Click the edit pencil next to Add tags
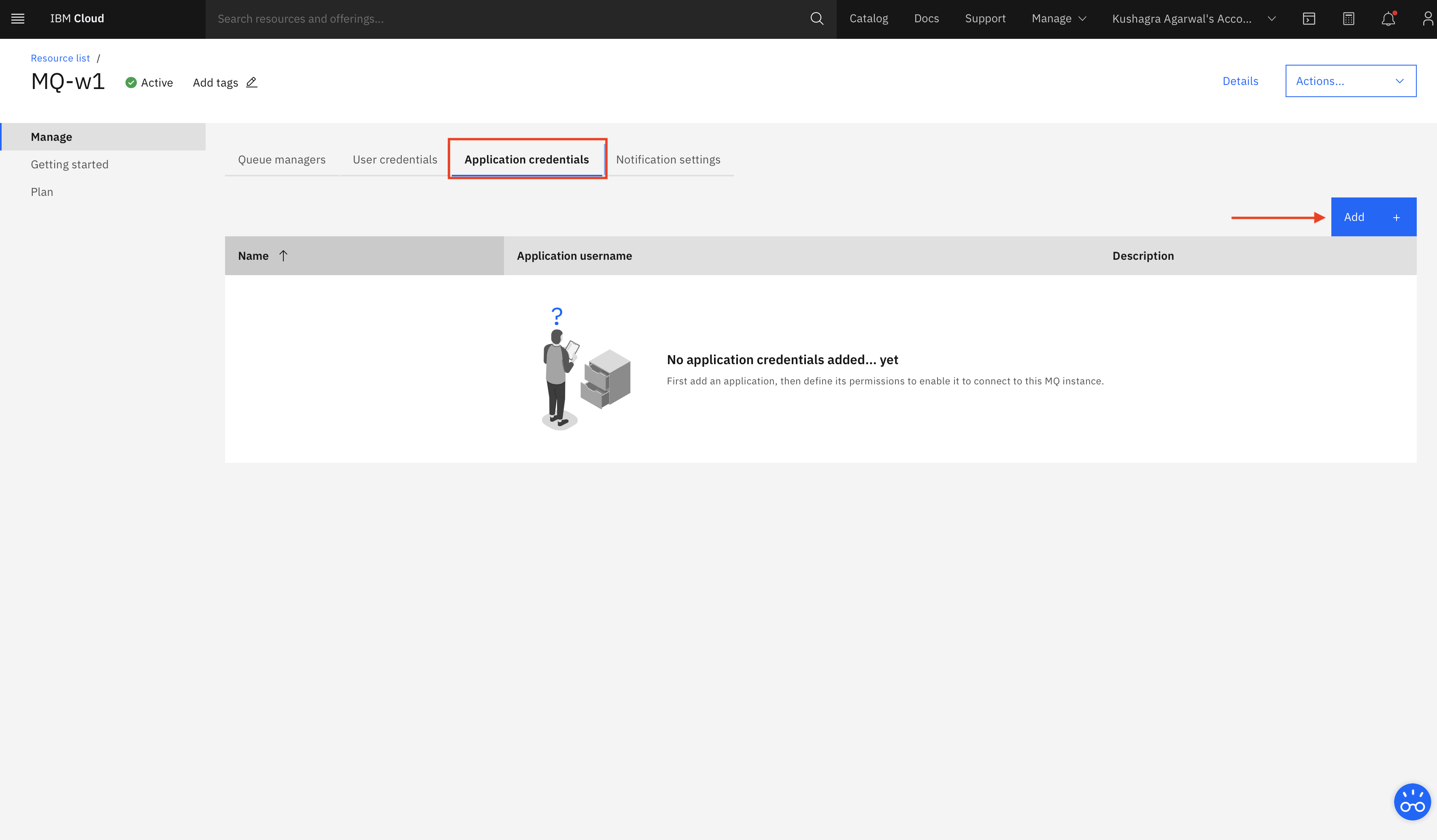1437x840 pixels. pyautogui.click(x=251, y=83)
